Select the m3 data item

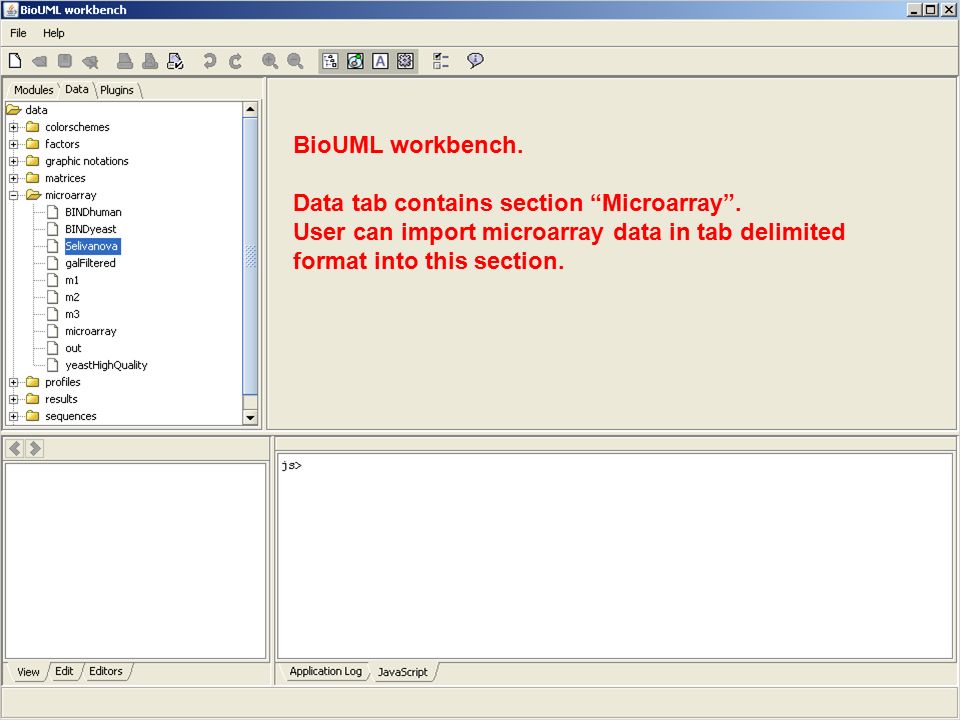click(x=72, y=315)
